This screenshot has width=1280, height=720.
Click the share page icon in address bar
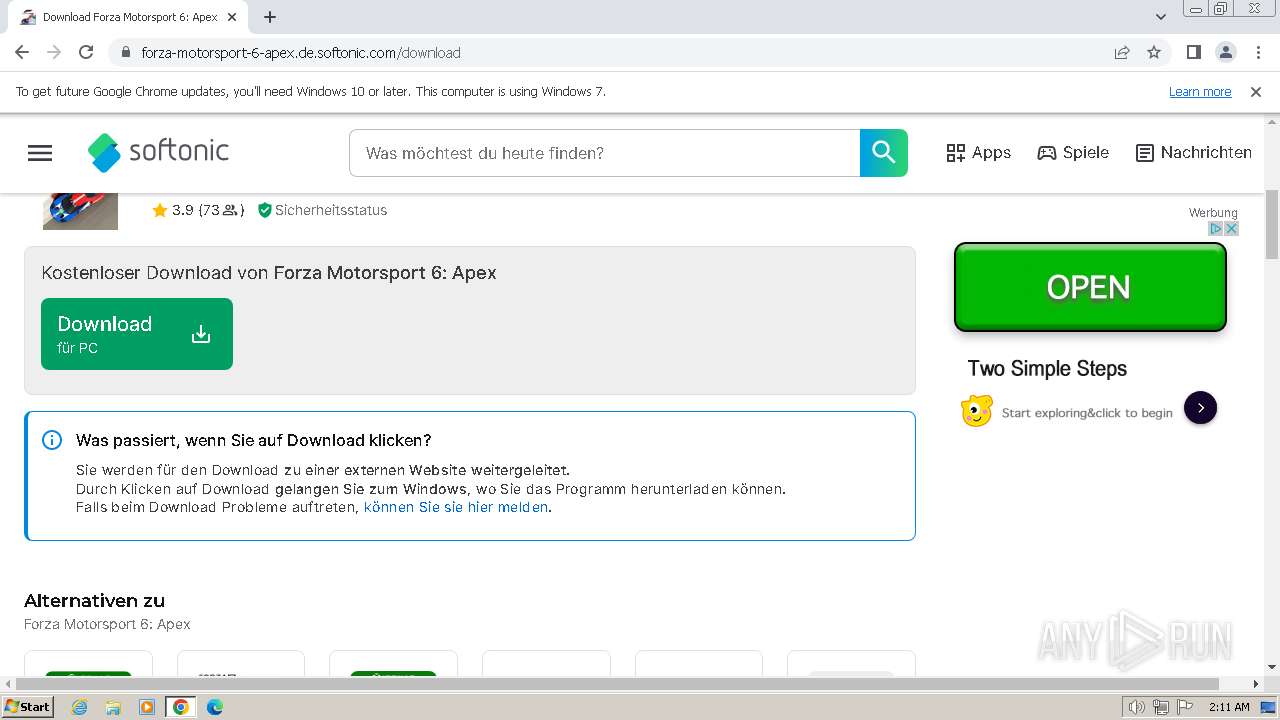pyautogui.click(x=1122, y=52)
